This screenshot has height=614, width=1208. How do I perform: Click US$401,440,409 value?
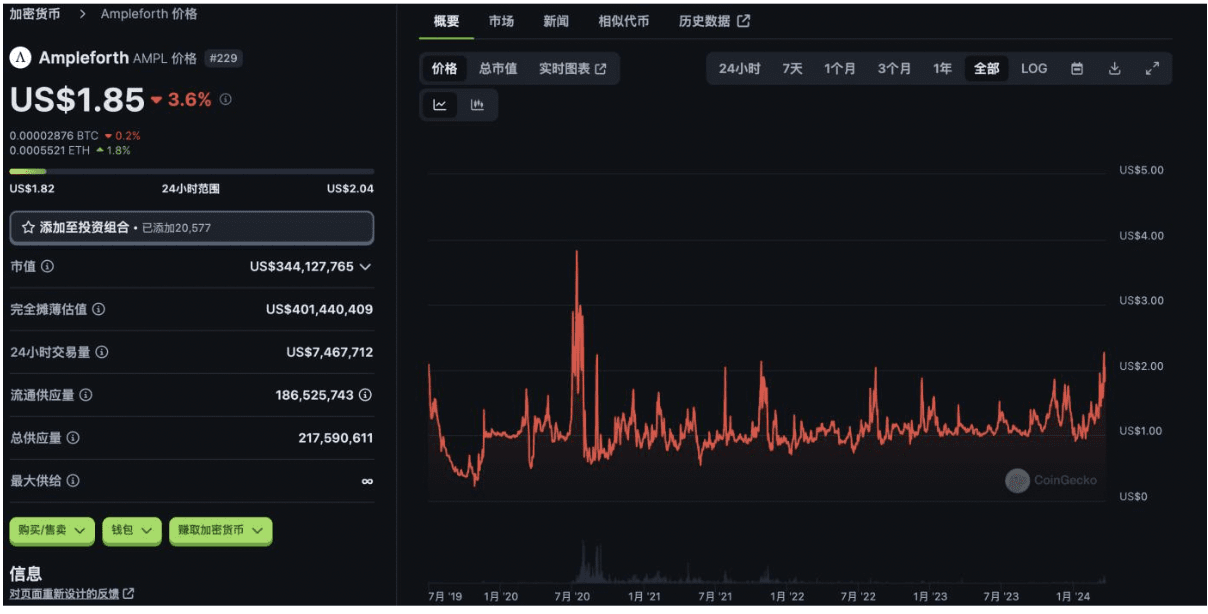tap(319, 310)
